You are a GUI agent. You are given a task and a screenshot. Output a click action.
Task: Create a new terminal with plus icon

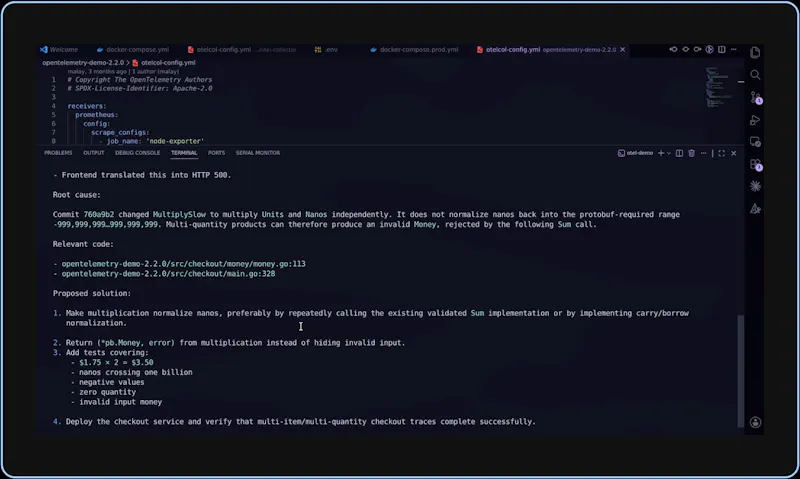pos(661,153)
